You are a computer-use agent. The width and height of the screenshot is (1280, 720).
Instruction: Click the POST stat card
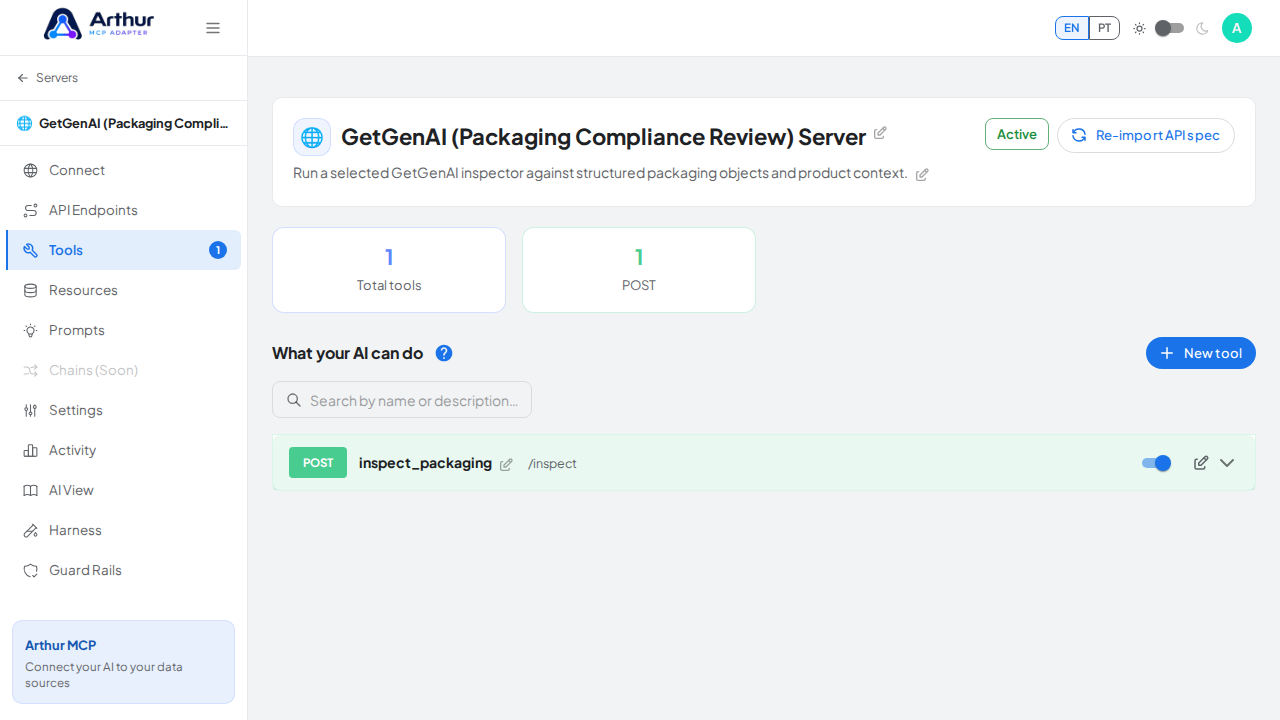[639, 270]
